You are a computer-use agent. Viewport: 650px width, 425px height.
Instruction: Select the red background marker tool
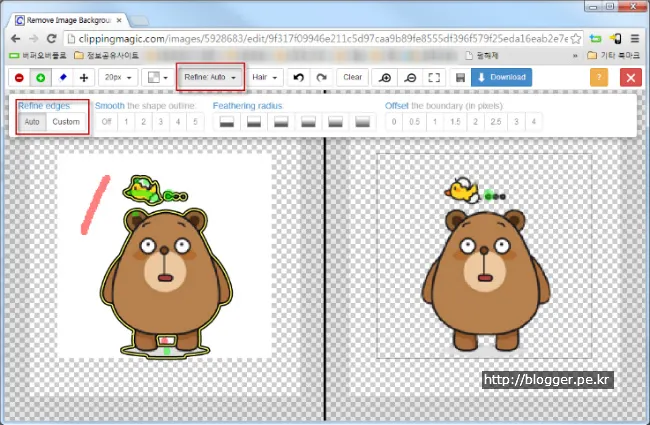coord(19,77)
